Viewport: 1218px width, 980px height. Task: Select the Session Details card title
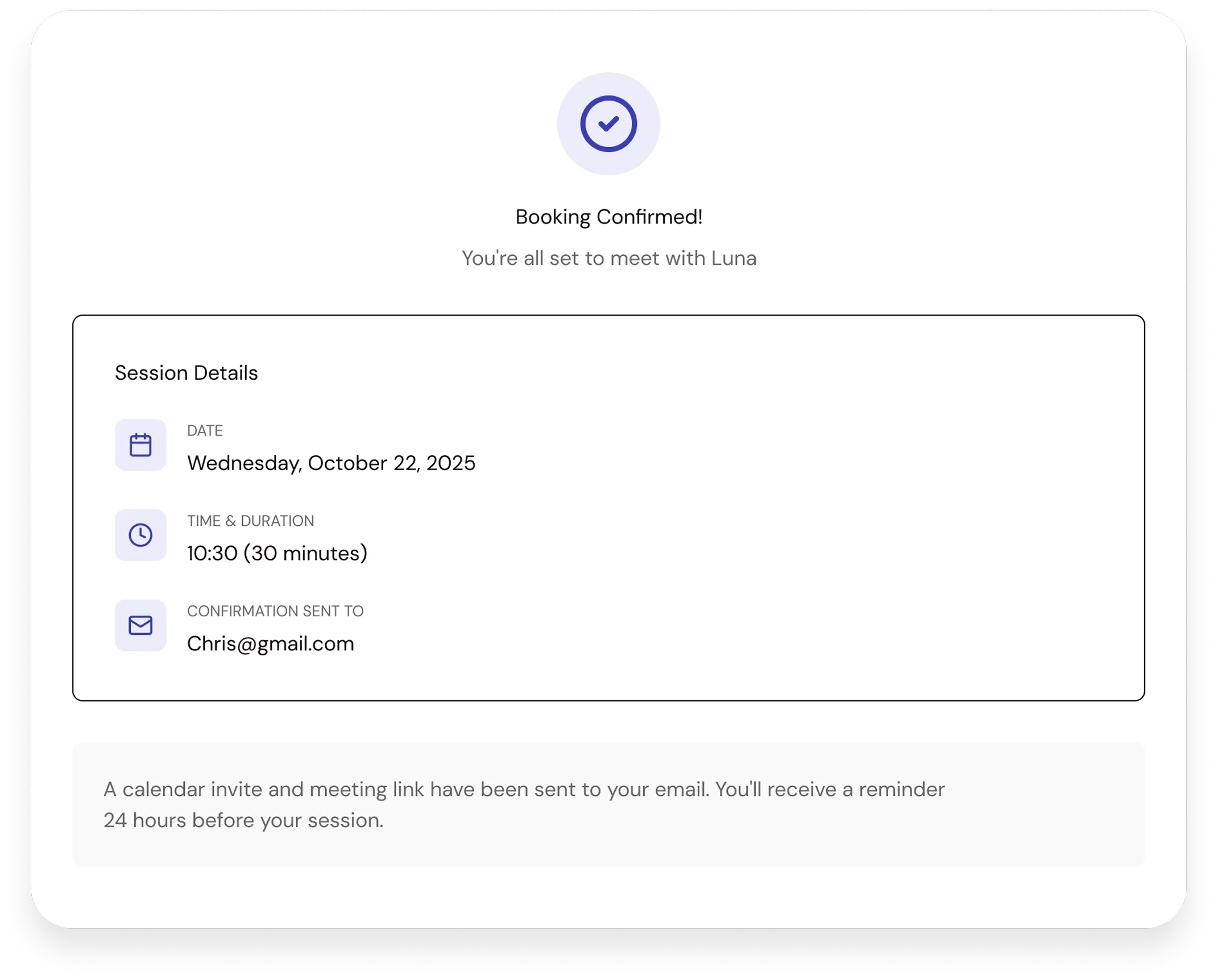coord(186,372)
